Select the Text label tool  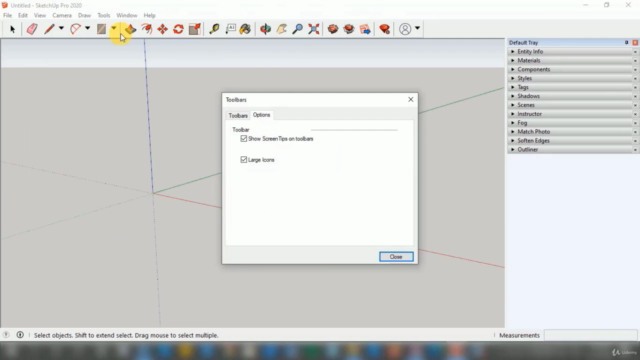[x=231, y=29]
